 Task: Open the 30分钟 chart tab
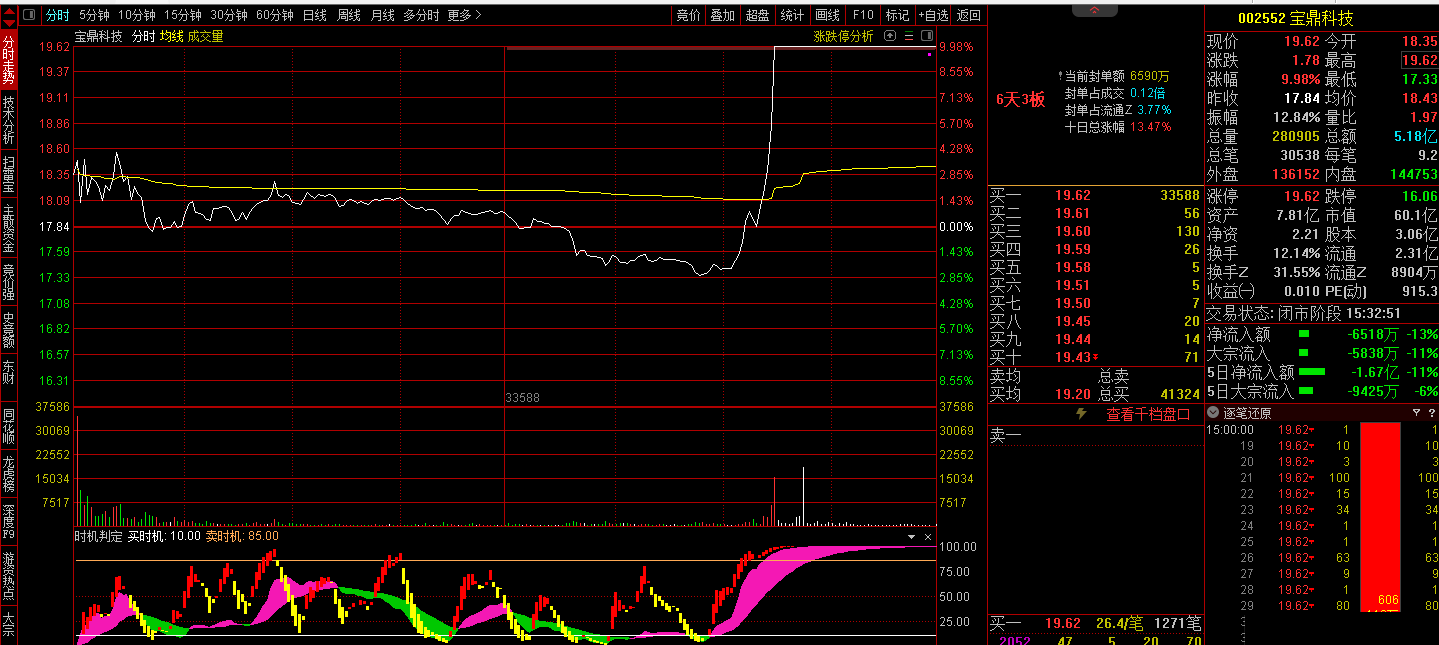tap(229, 15)
